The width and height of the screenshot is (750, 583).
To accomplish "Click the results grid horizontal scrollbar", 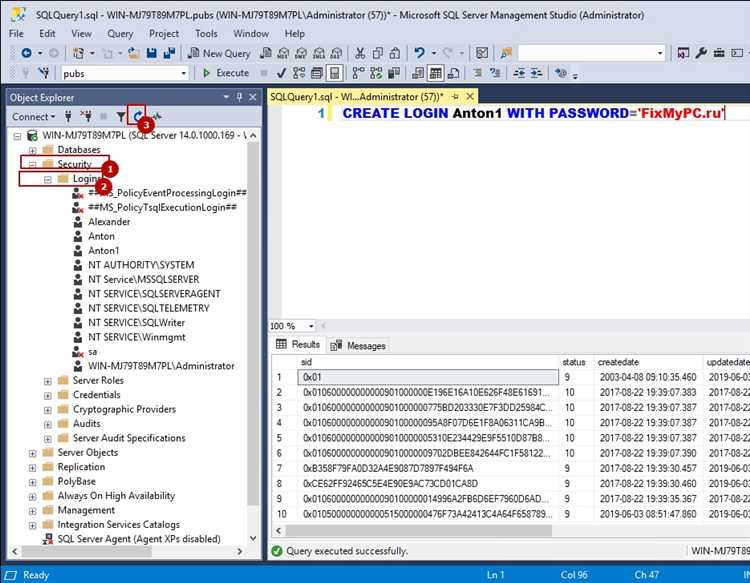I will click(x=419, y=530).
